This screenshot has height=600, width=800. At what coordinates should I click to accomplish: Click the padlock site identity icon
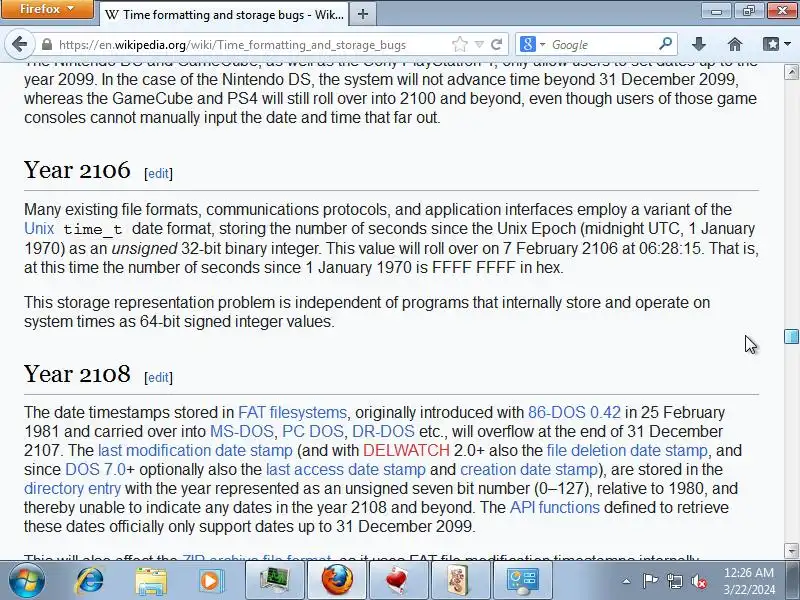click(47, 44)
